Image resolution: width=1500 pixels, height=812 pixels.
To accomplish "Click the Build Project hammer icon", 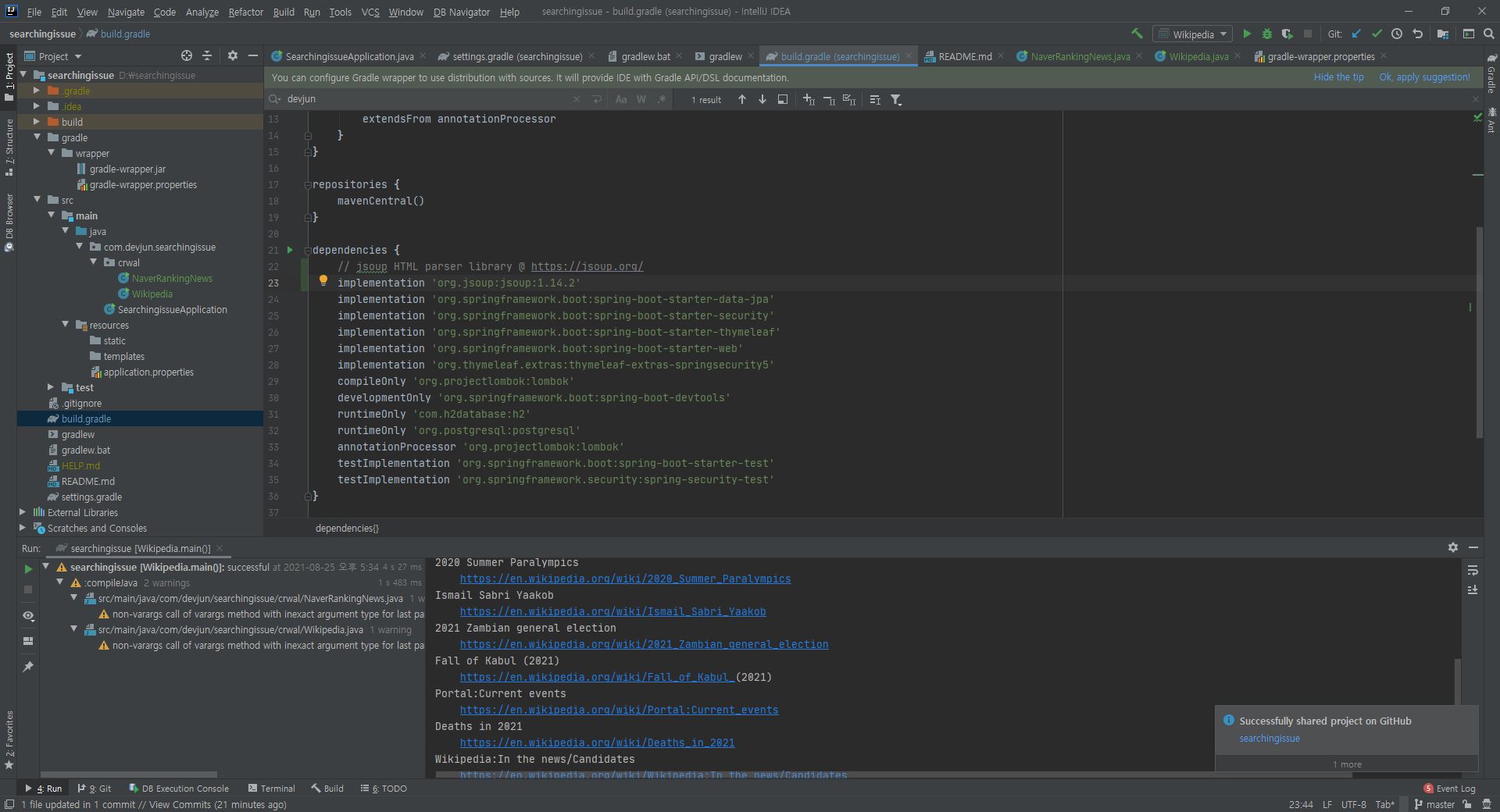I will coord(1137,34).
